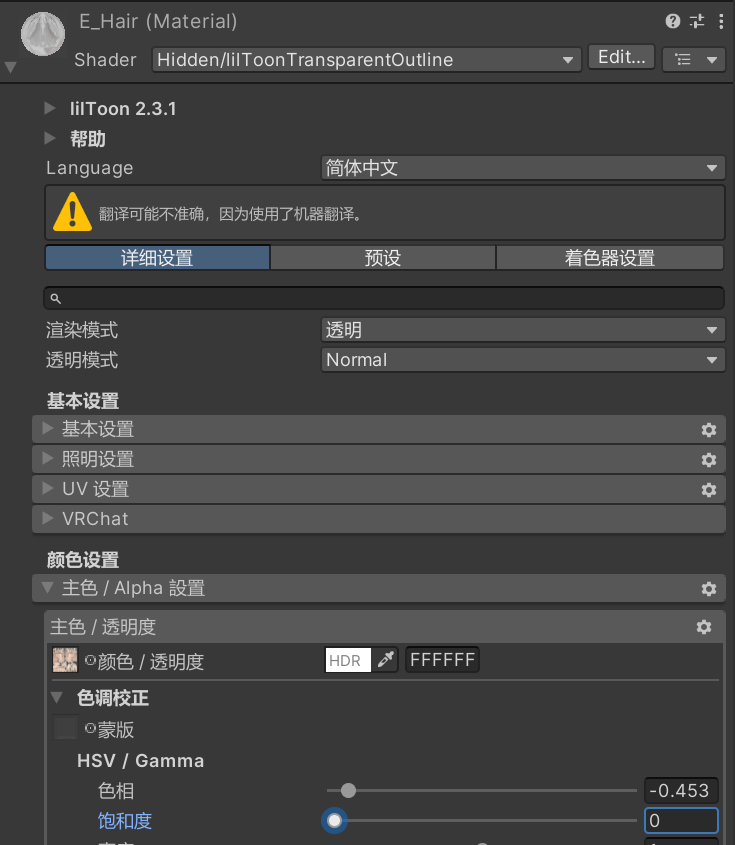The height and width of the screenshot is (845, 735).
Task: Open the material help question mark icon
Action: pos(672,21)
